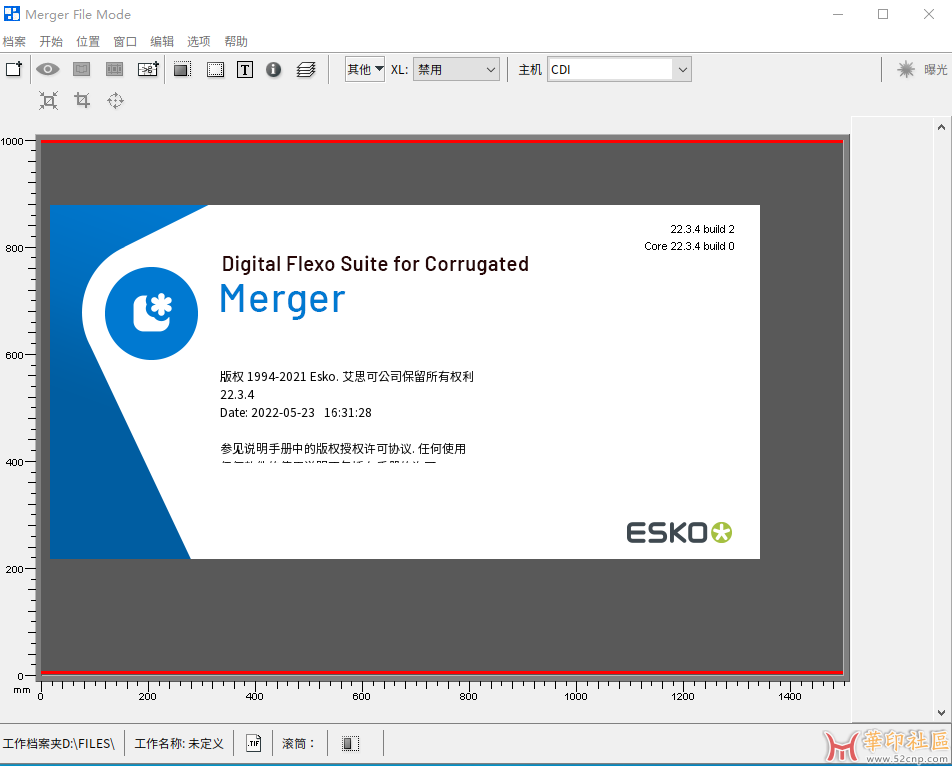Toggle the eye preview icon

[x=48, y=69]
